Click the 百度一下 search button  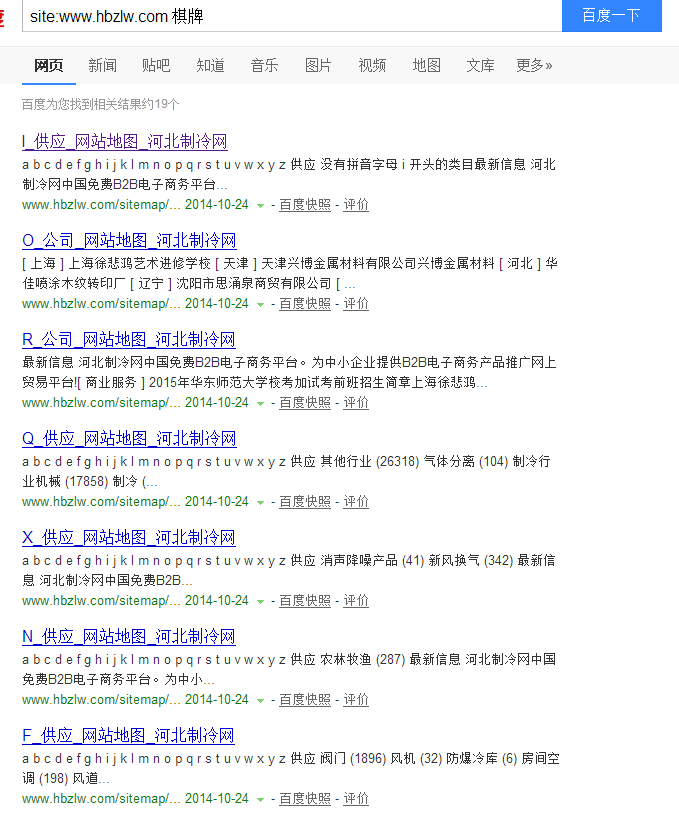[611, 16]
